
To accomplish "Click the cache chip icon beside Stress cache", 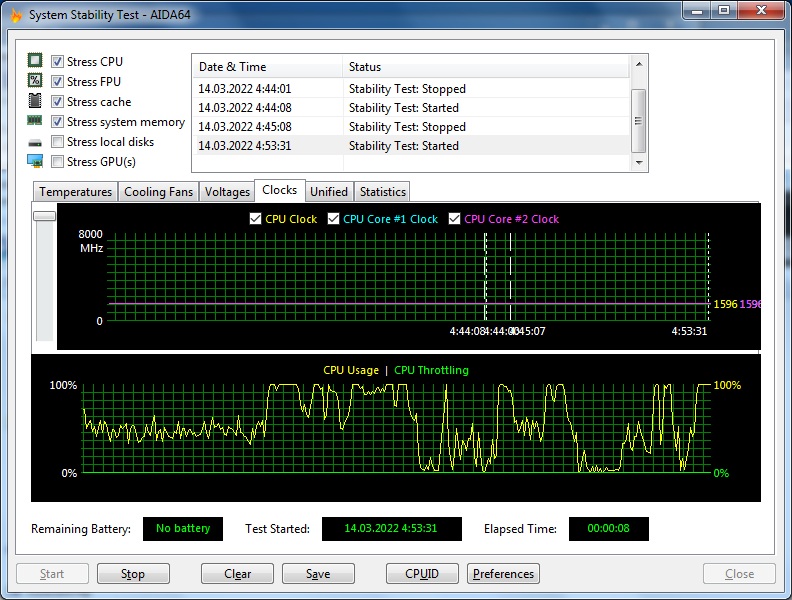I will (x=35, y=101).
